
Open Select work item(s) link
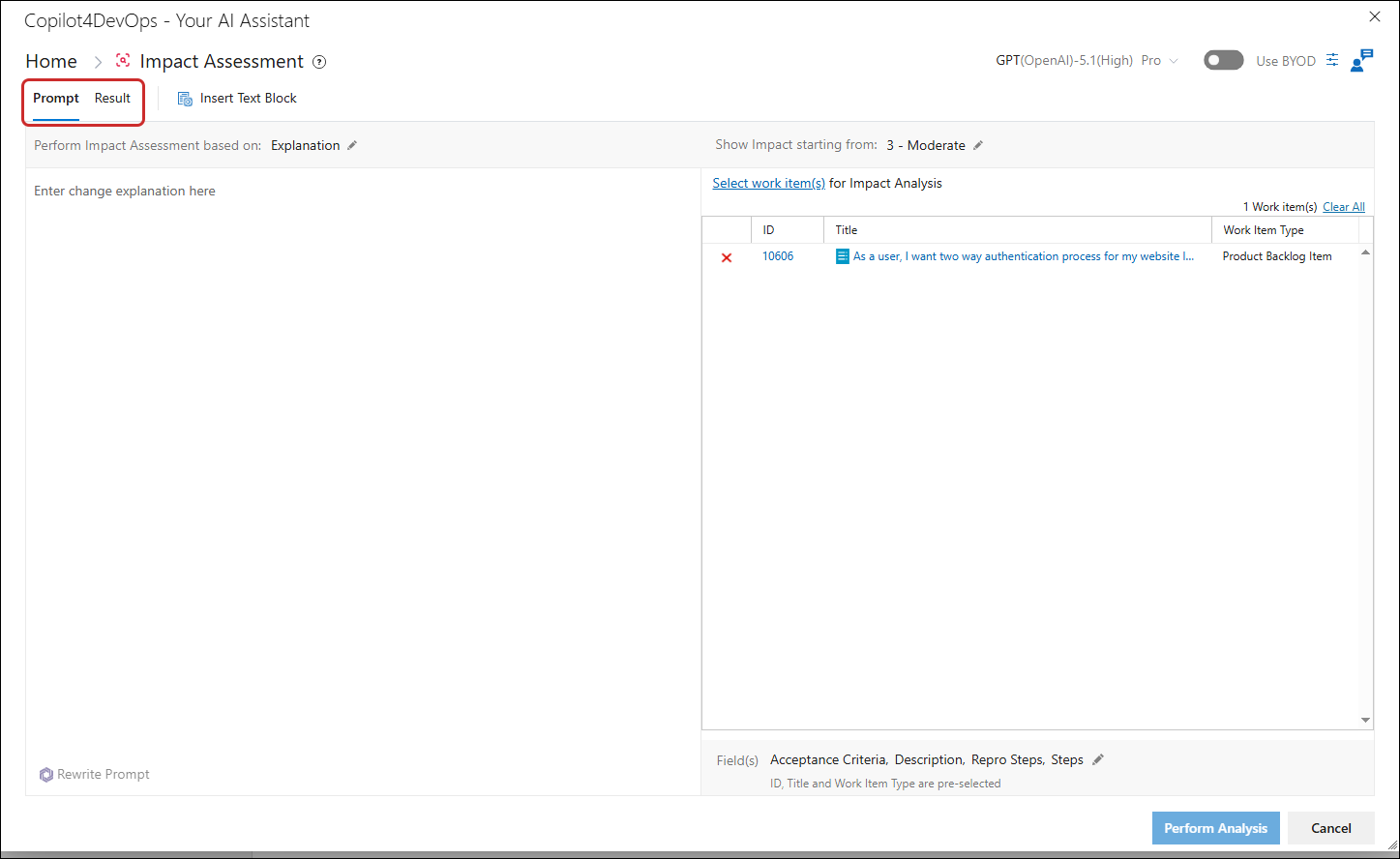coord(769,183)
